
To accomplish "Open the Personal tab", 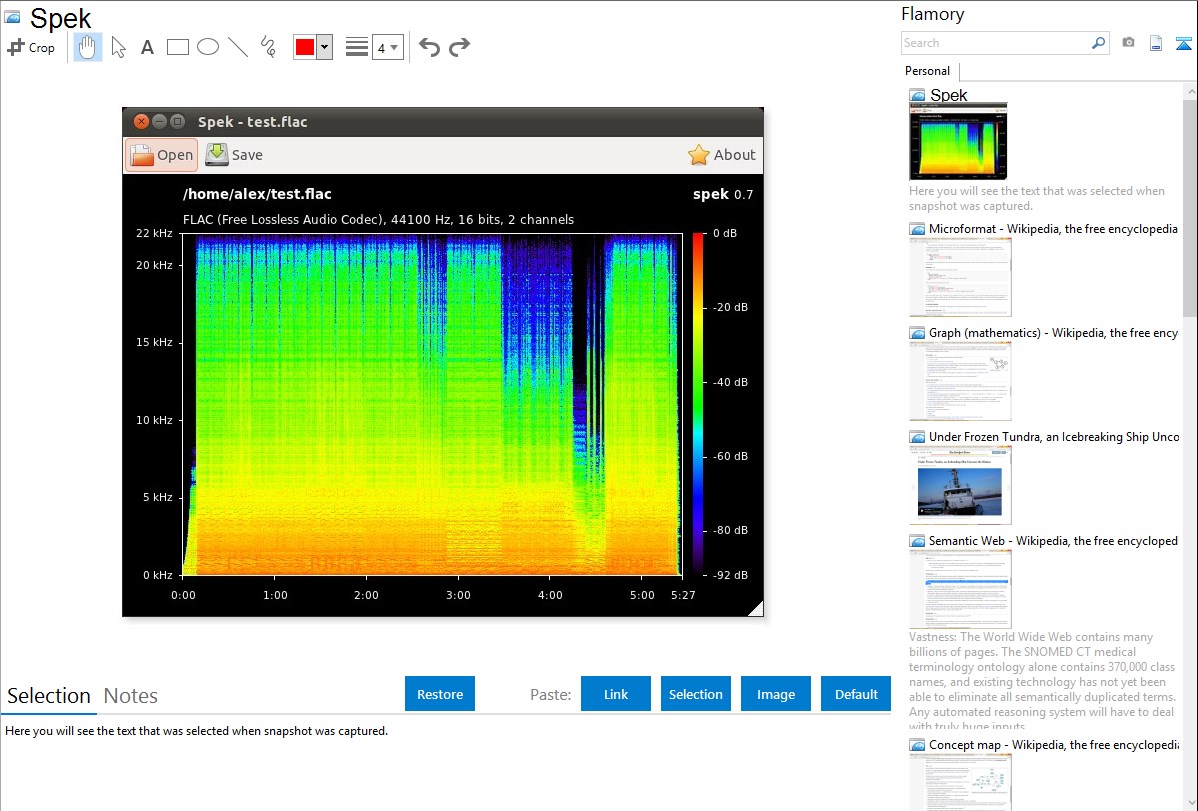I will click(x=927, y=71).
